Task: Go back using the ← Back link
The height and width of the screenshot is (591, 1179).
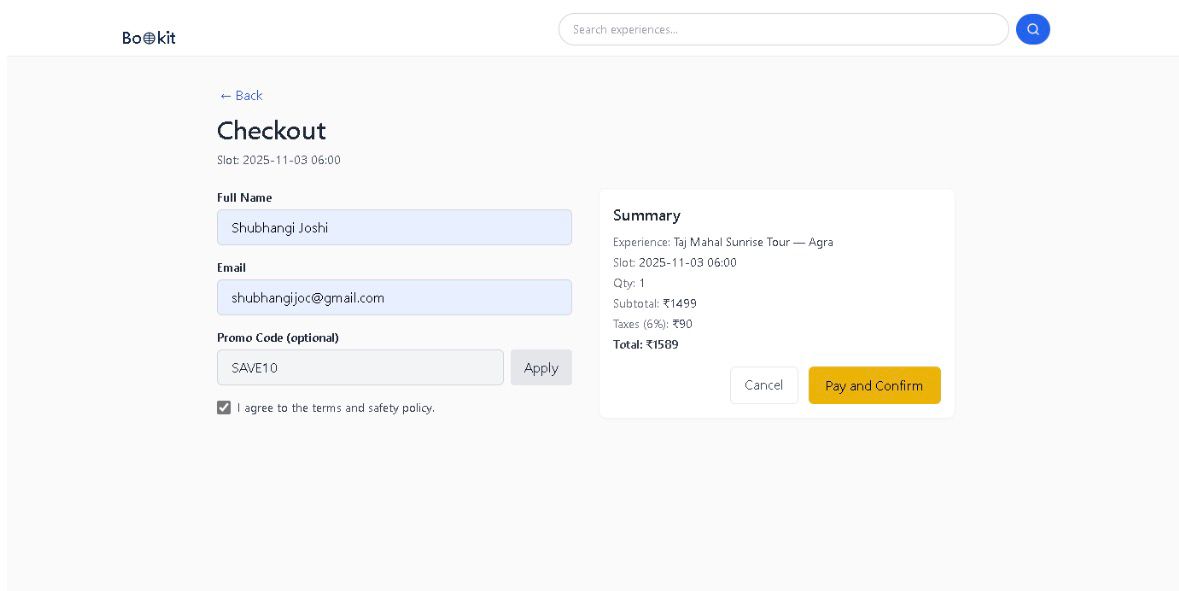Action: point(241,95)
